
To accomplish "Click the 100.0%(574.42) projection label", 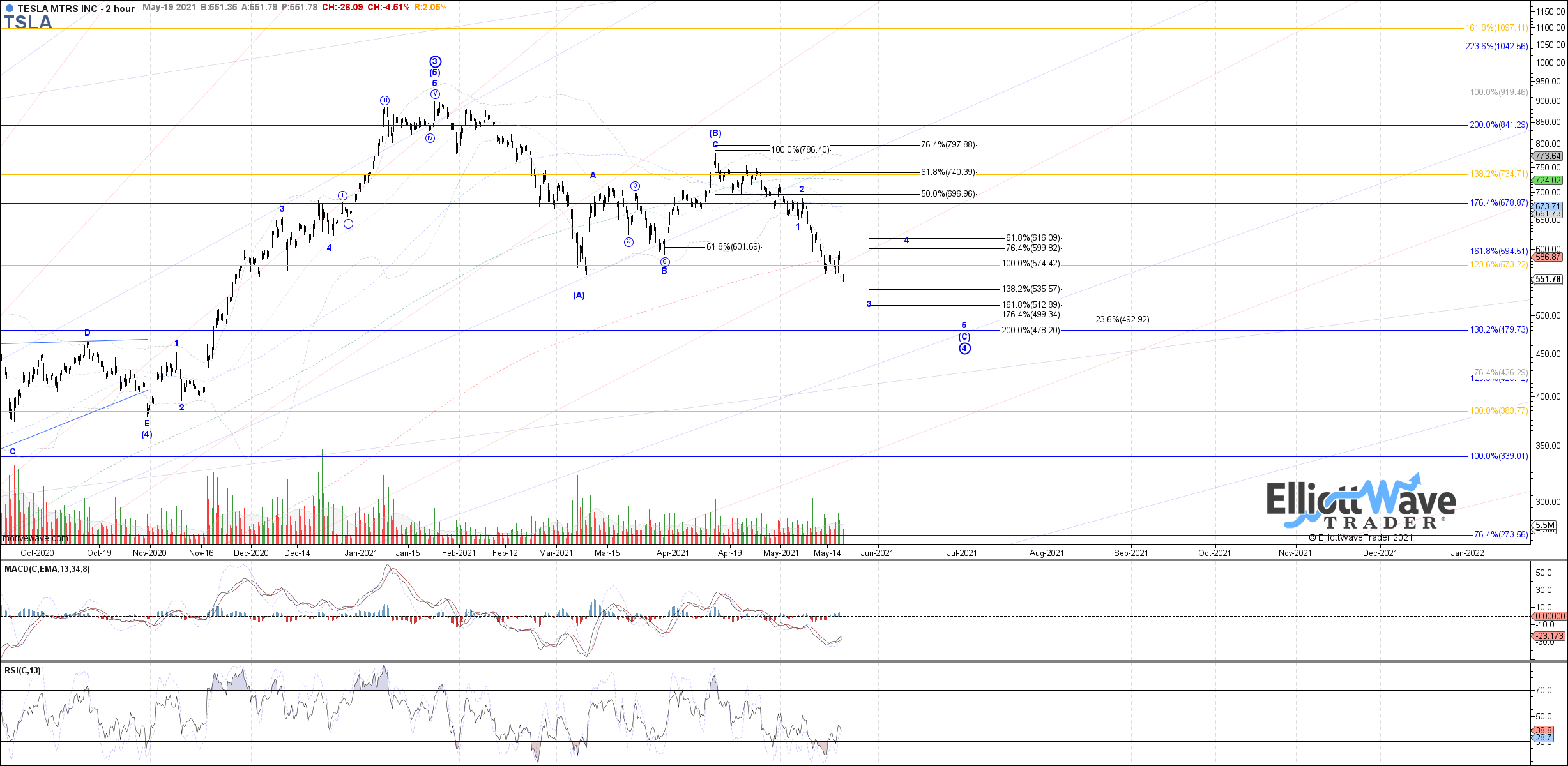I will (1031, 264).
